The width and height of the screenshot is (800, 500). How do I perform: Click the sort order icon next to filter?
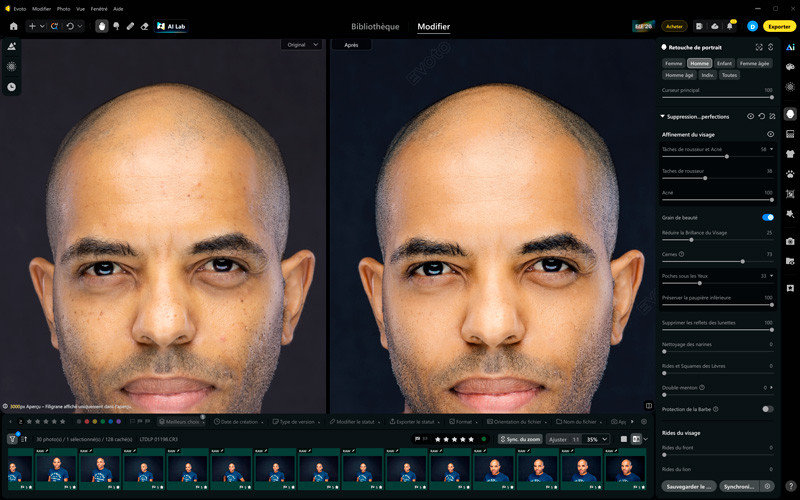(24, 439)
